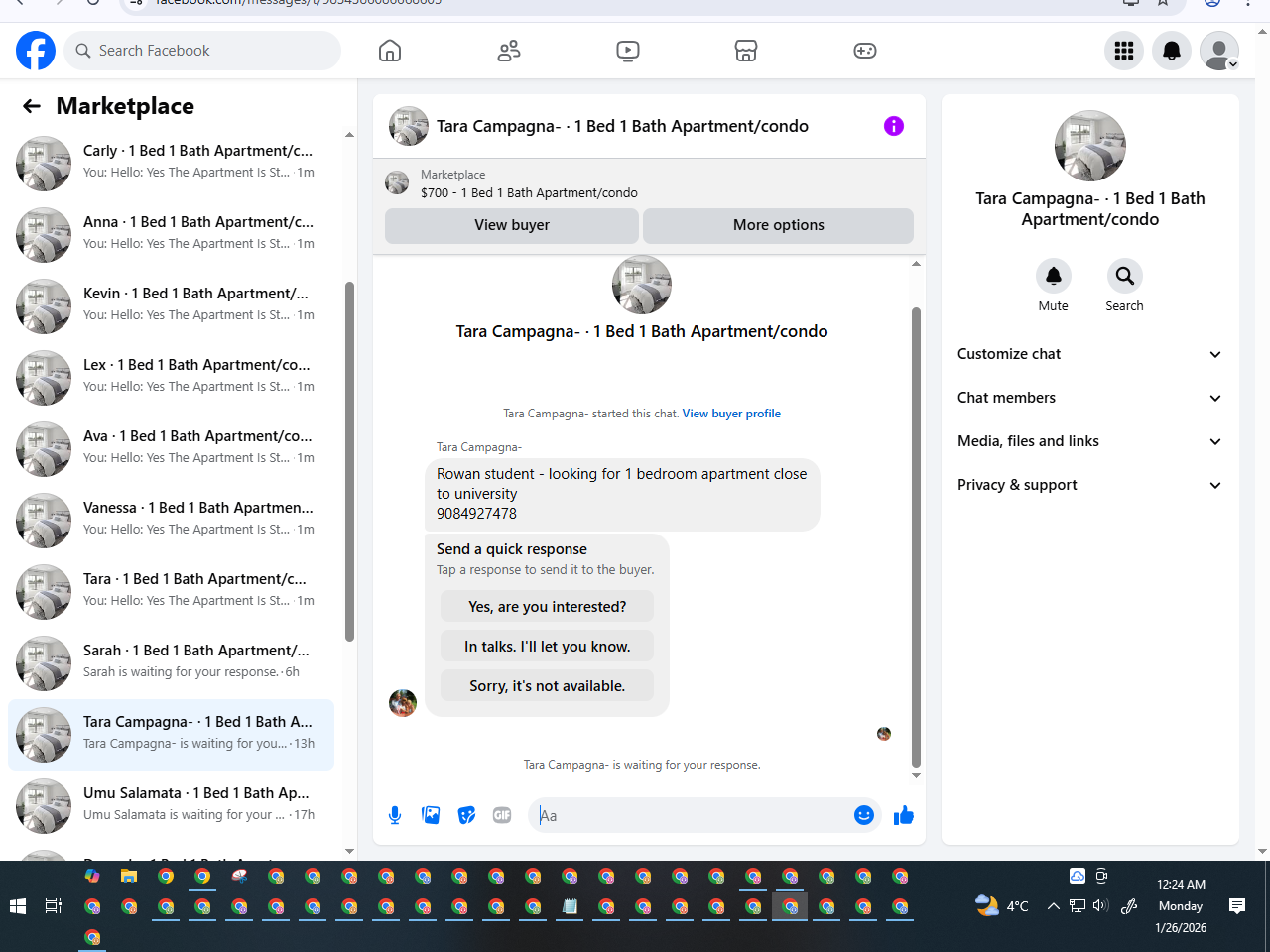Open Anna's conversation in the list
The image size is (1270, 952).
click(x=171, y=235)
